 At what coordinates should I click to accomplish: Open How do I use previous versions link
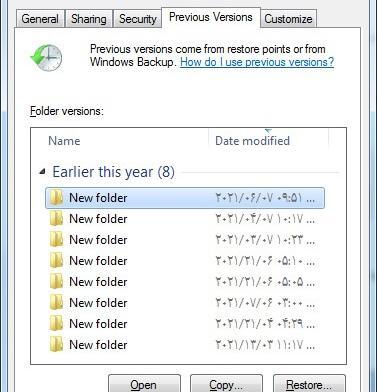[257, 62]
